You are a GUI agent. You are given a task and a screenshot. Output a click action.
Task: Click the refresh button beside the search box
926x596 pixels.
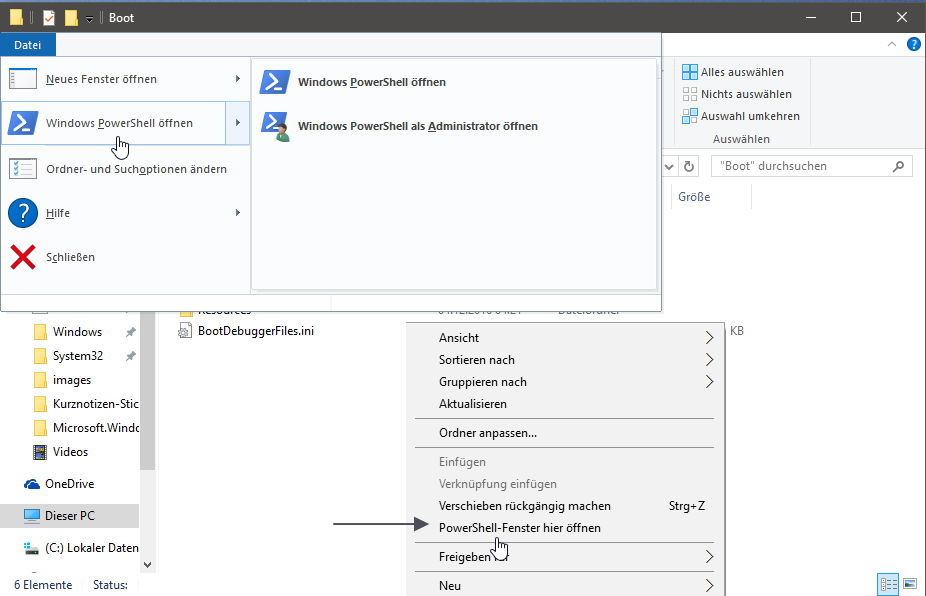(x=689, y=167)
